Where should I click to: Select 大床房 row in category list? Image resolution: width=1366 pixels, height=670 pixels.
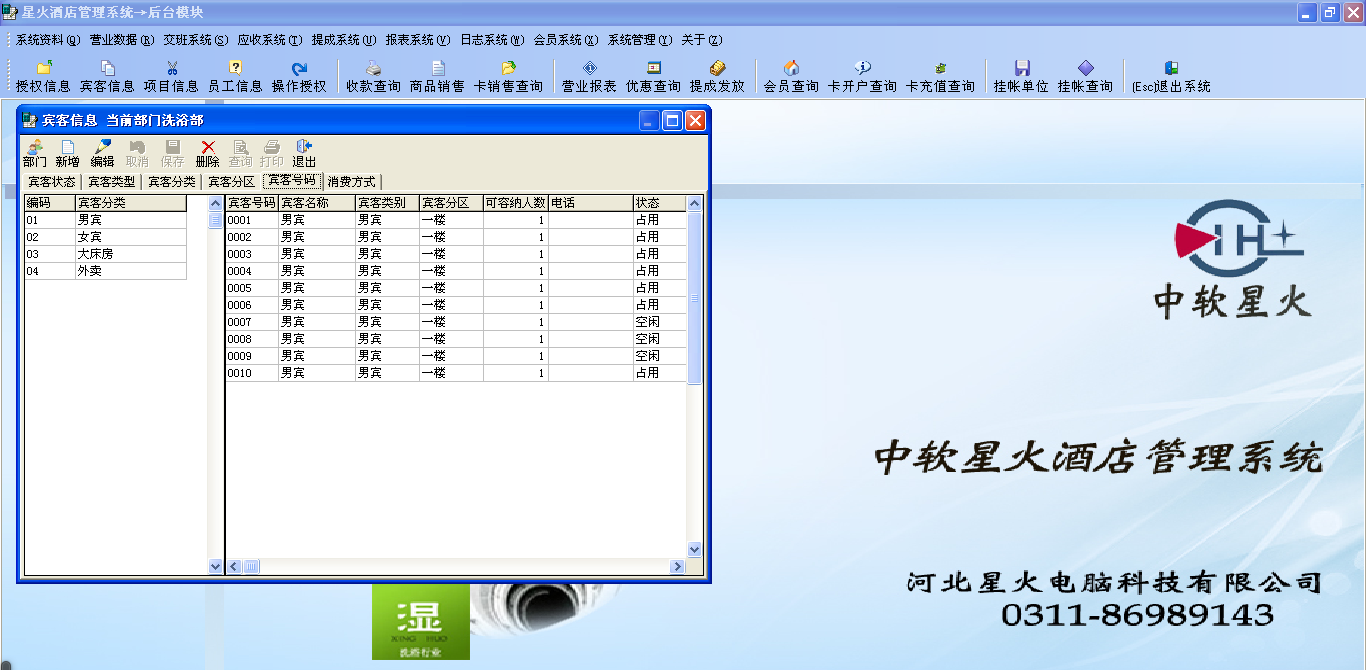coord(106,254)
